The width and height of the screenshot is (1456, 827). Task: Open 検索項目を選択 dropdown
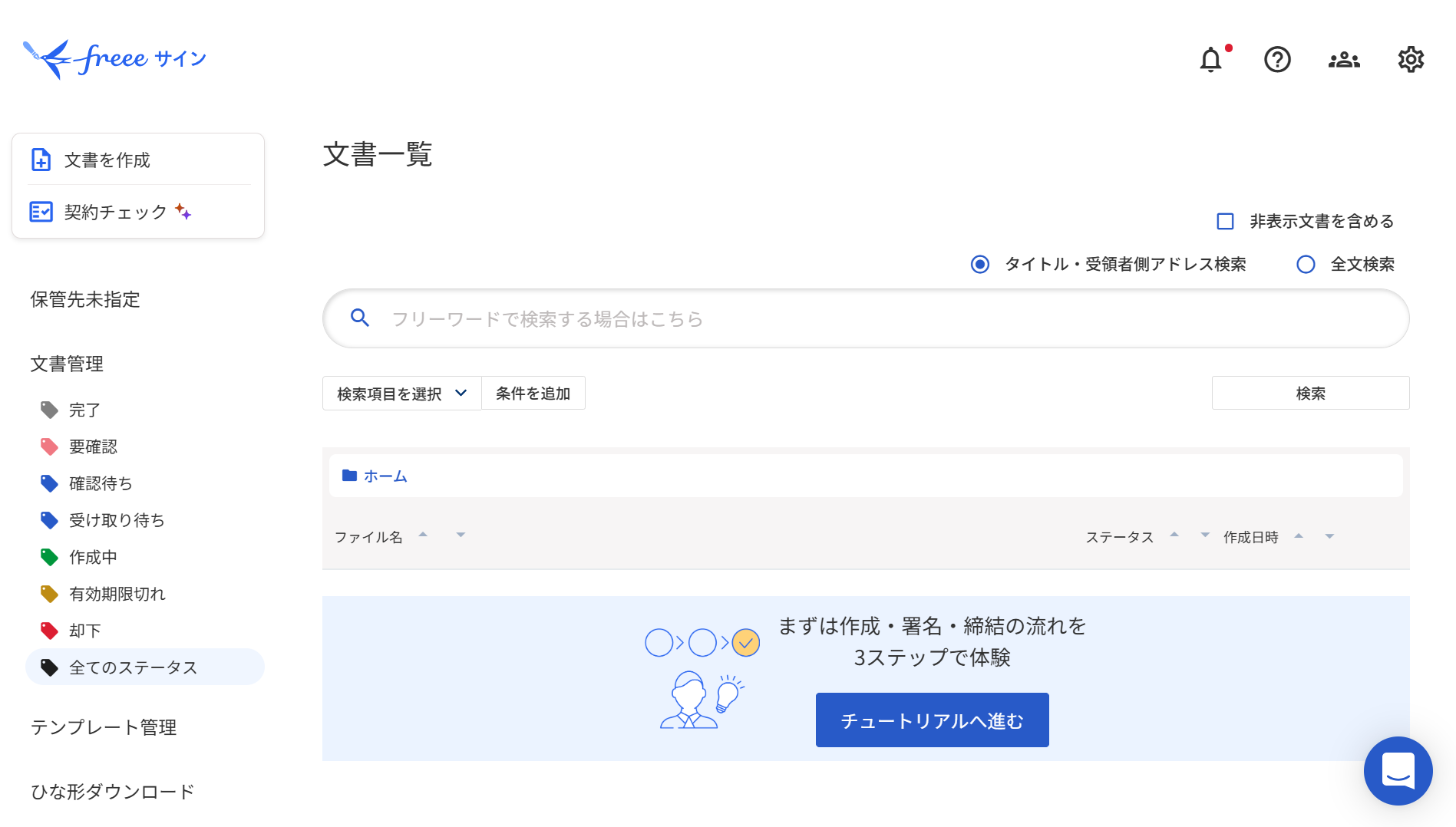click(x=401, y=394)
